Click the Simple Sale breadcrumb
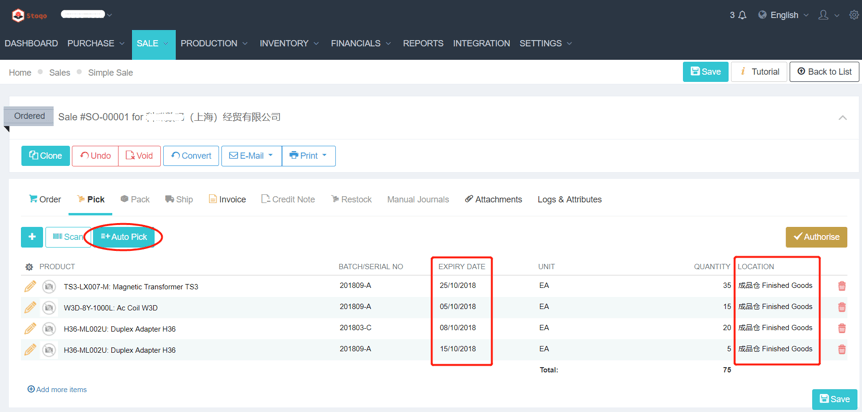Screen dimensions: 862x412 pos(110,73)
